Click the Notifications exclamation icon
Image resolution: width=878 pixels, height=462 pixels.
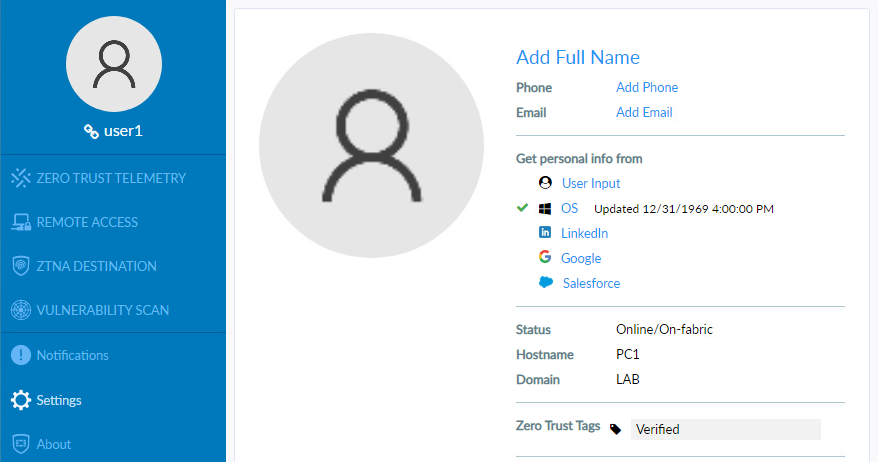pos(21,355)
